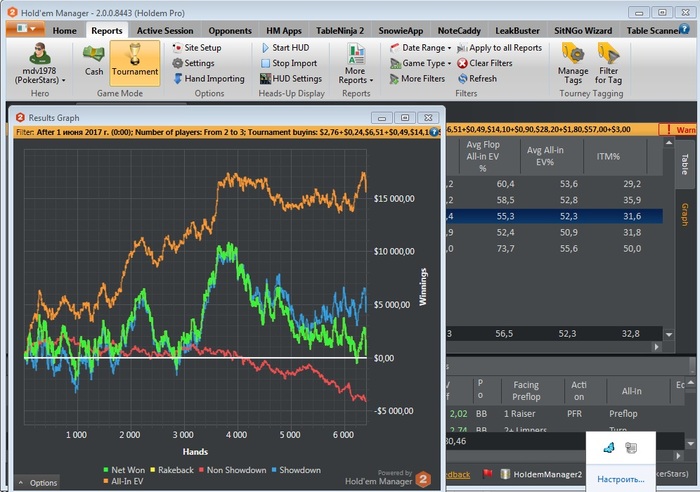Screen dimensions: 700x492
Task: Click the table scroll right arrow
Action: [x=656, y=346]
